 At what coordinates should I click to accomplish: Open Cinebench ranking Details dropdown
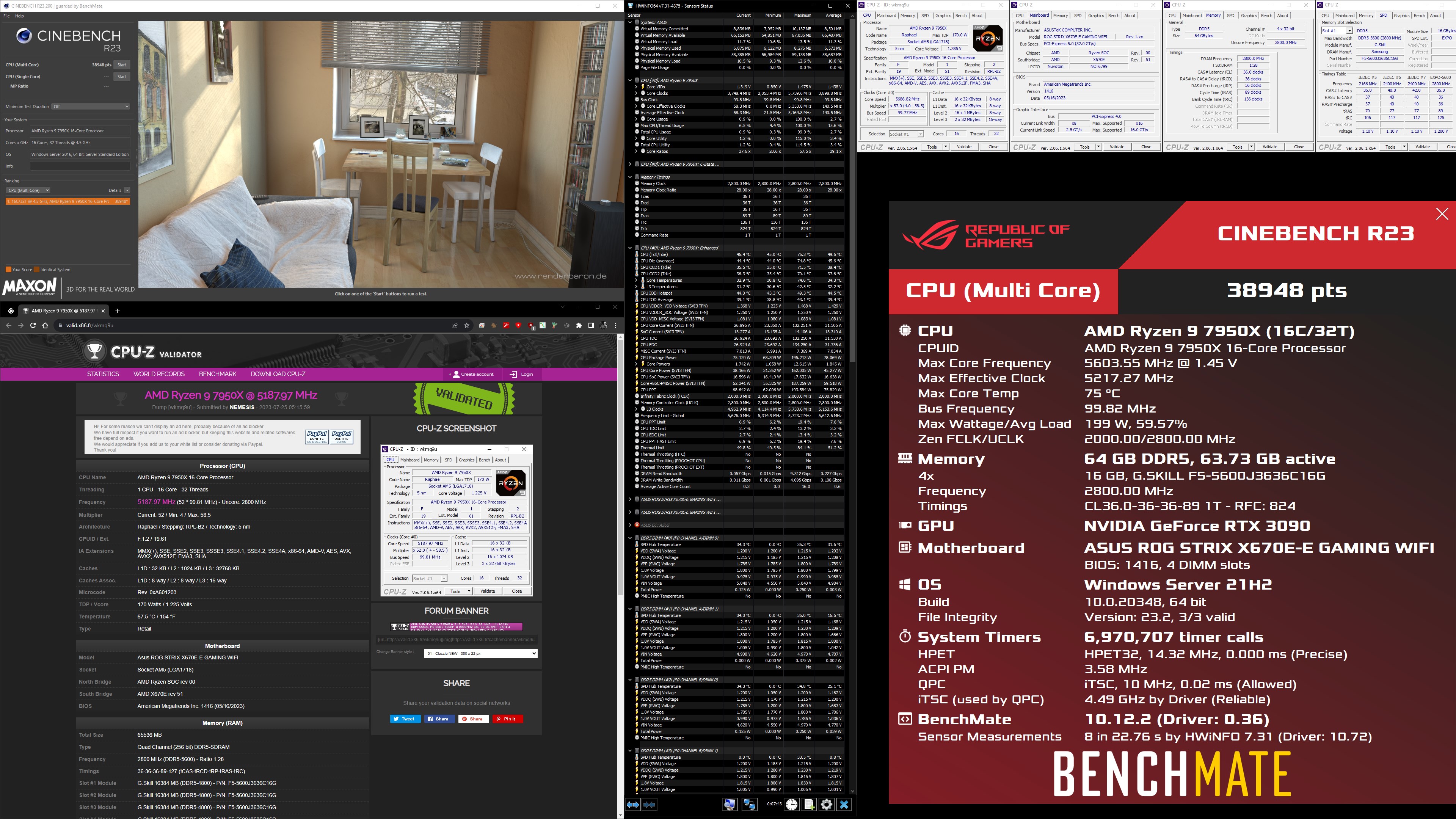[127, 190]
